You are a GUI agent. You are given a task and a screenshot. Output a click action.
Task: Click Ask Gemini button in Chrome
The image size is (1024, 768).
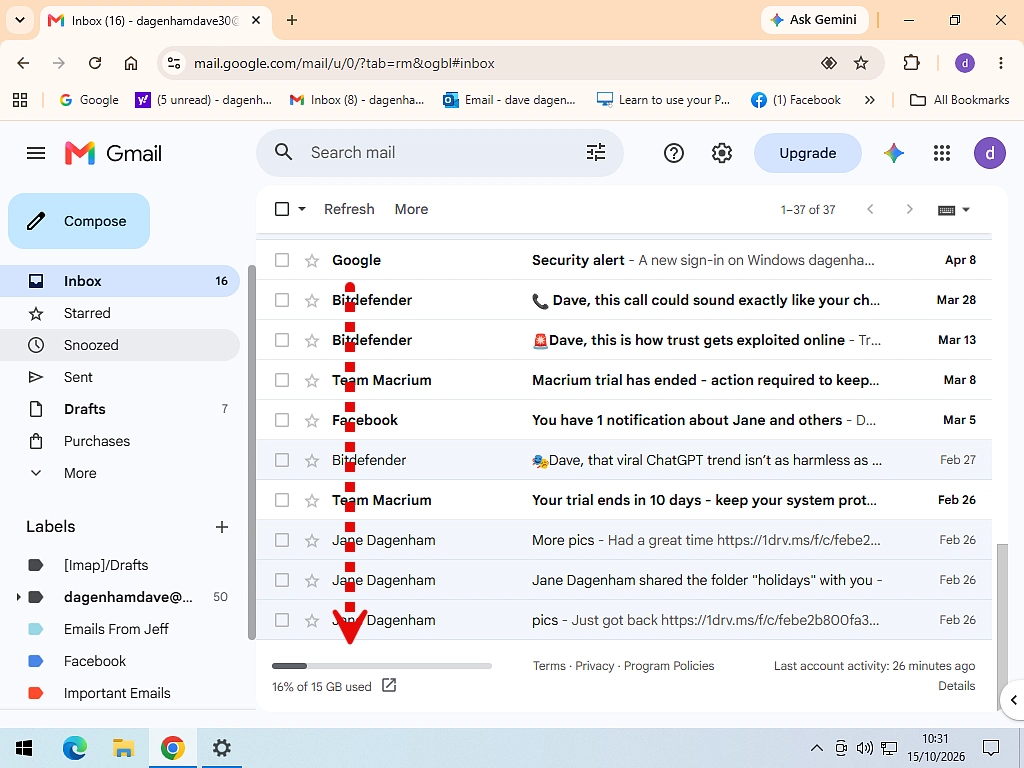coord(814,20)
